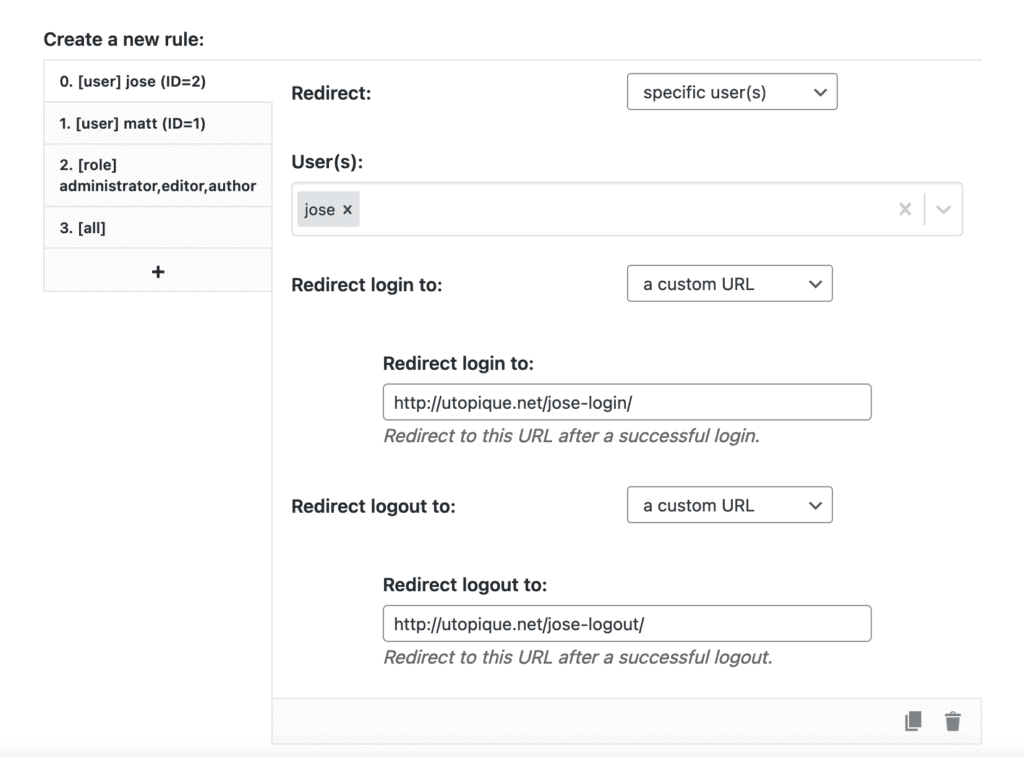Click hint 'Redirect to this URL after a successful logout.'
1024x757 pixels.
click(578, 657)
